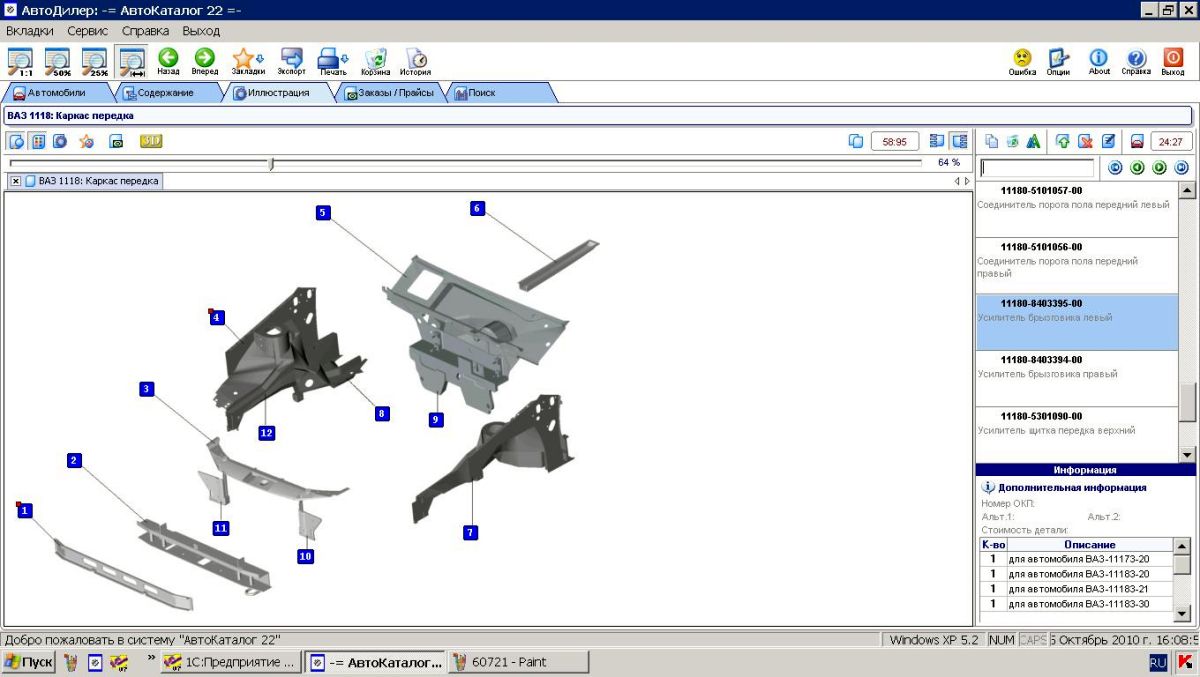Image resolution: width=1200 pixels, height=677 pixels.
Task: Click callout number 12 on illustration
Action: tap(266, 433)
